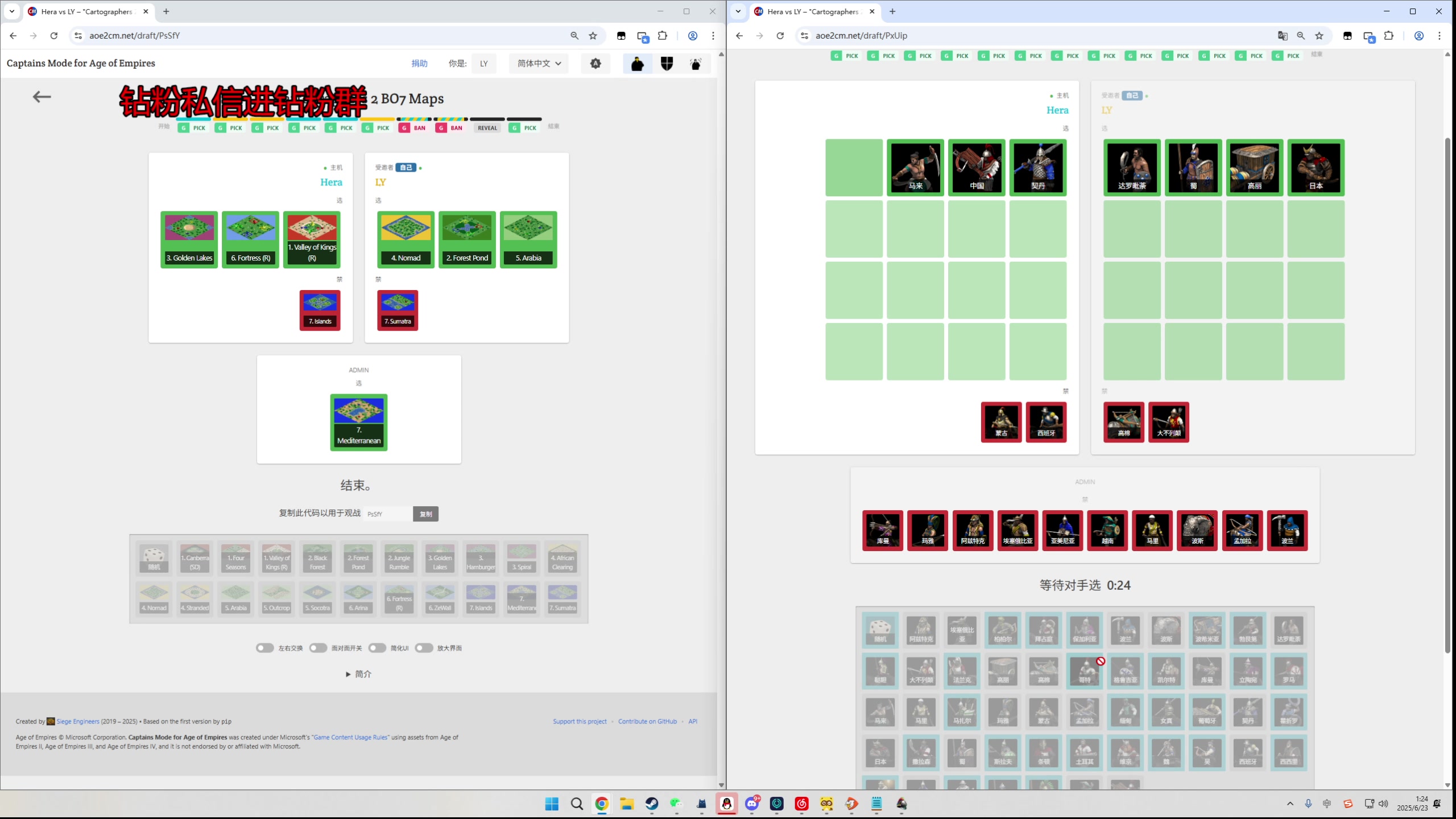The image size is (1456, 819).
Task: Open Discord from the taskbar
Action: pos(752,804)
